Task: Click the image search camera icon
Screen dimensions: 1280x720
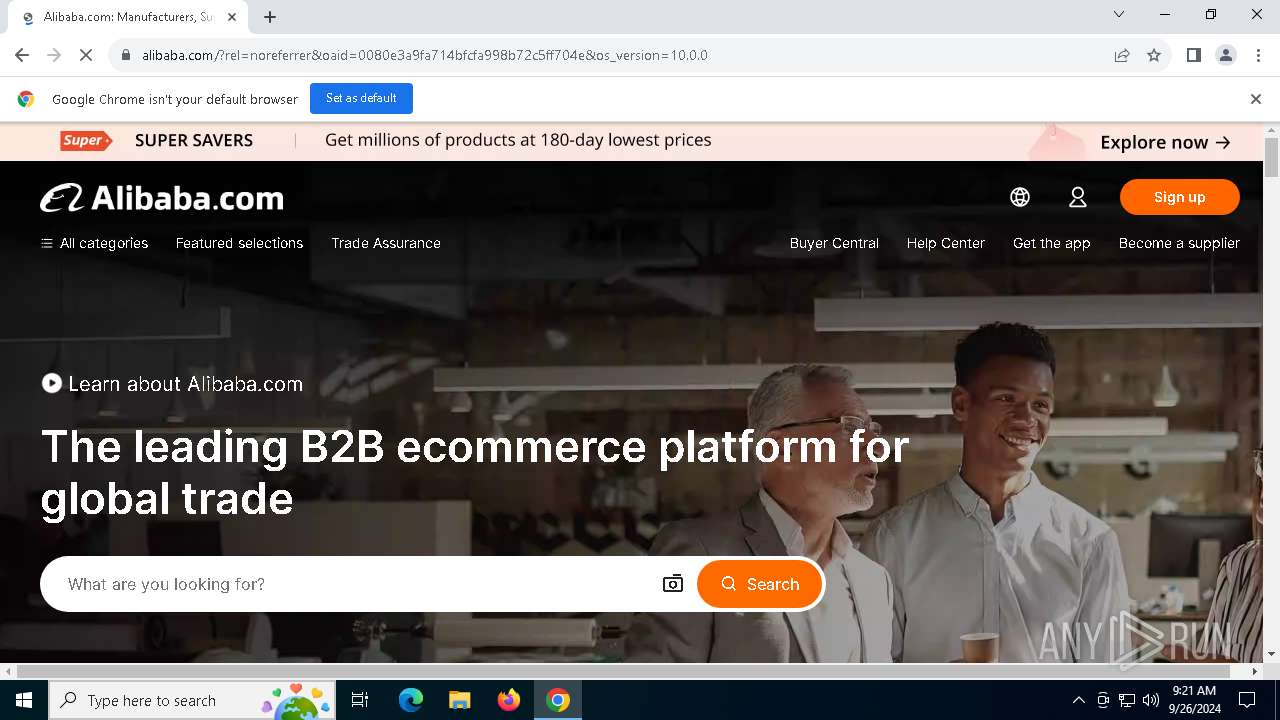Action: point(673,584)
